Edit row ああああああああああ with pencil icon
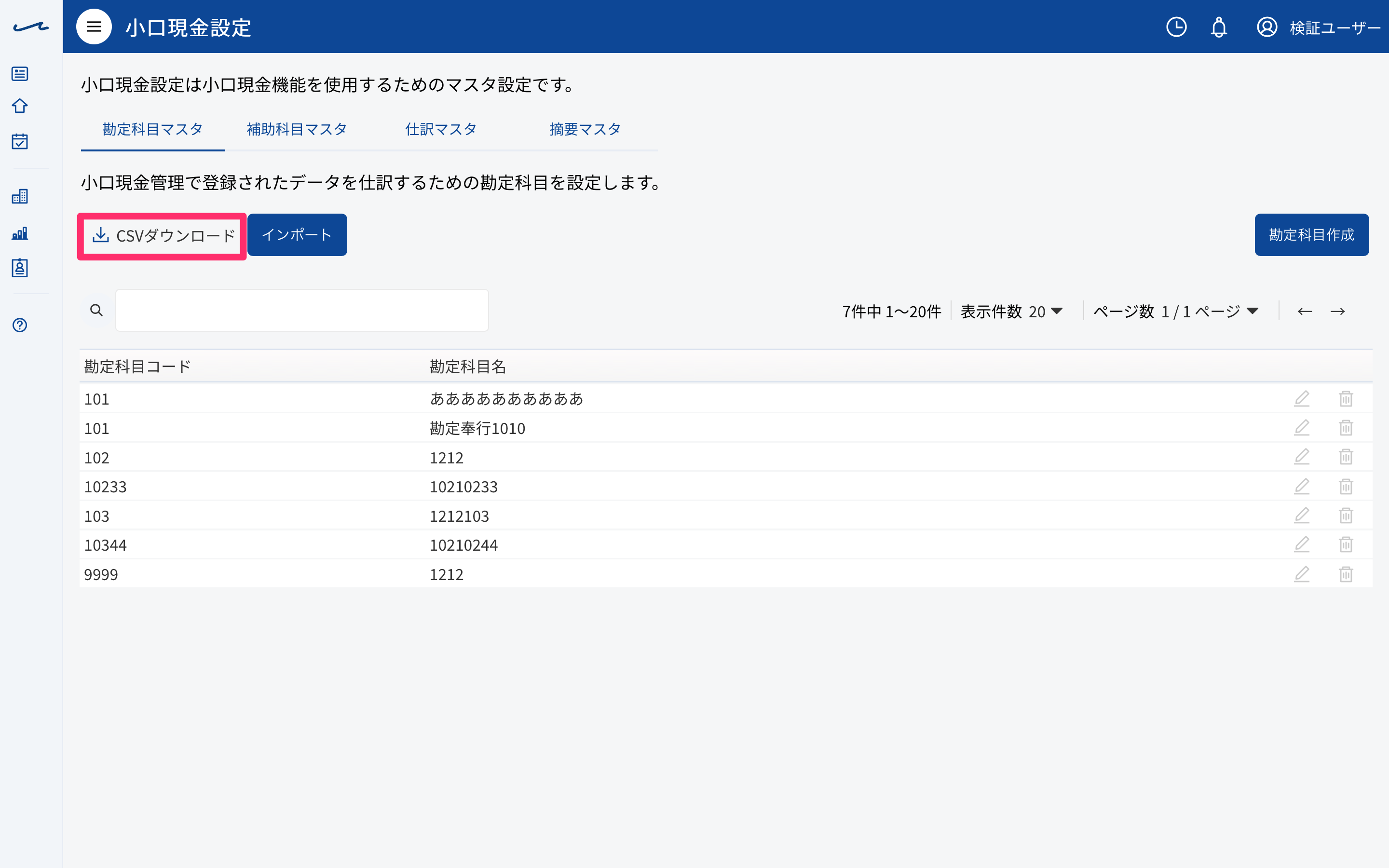The image size is (1389, 868). click(x=1302, y=398)
